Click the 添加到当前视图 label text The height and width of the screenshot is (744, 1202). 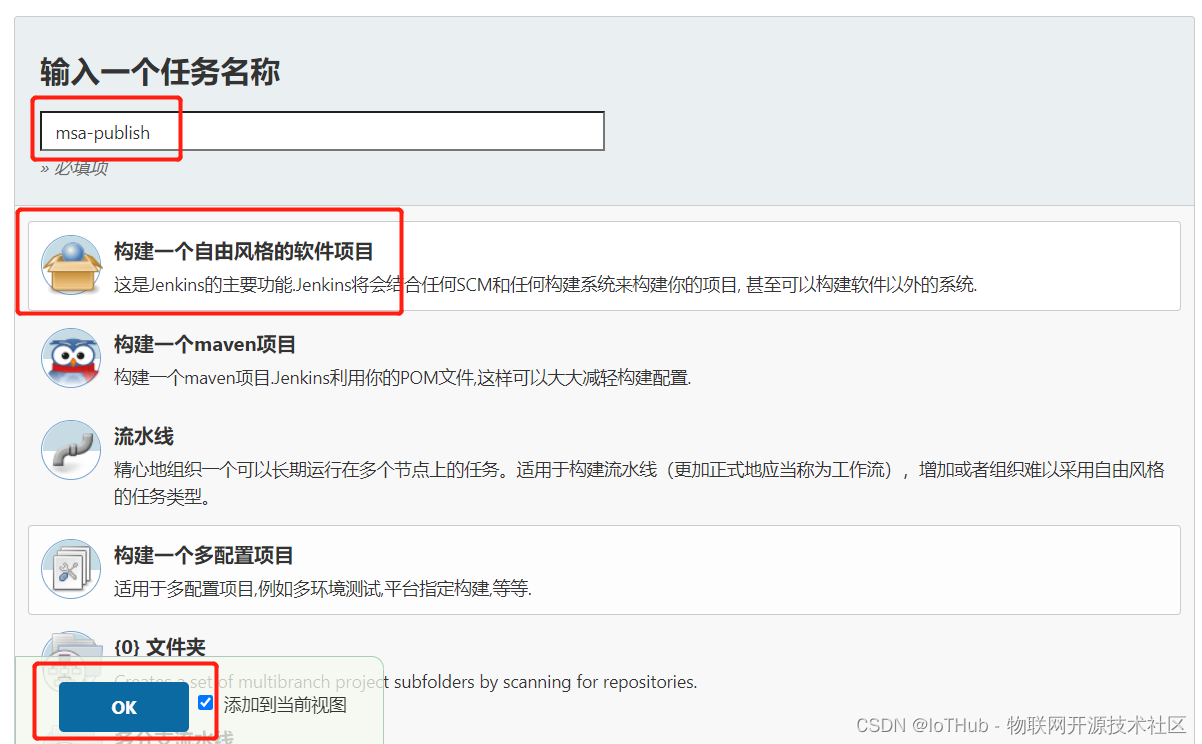tap(285, 704)
